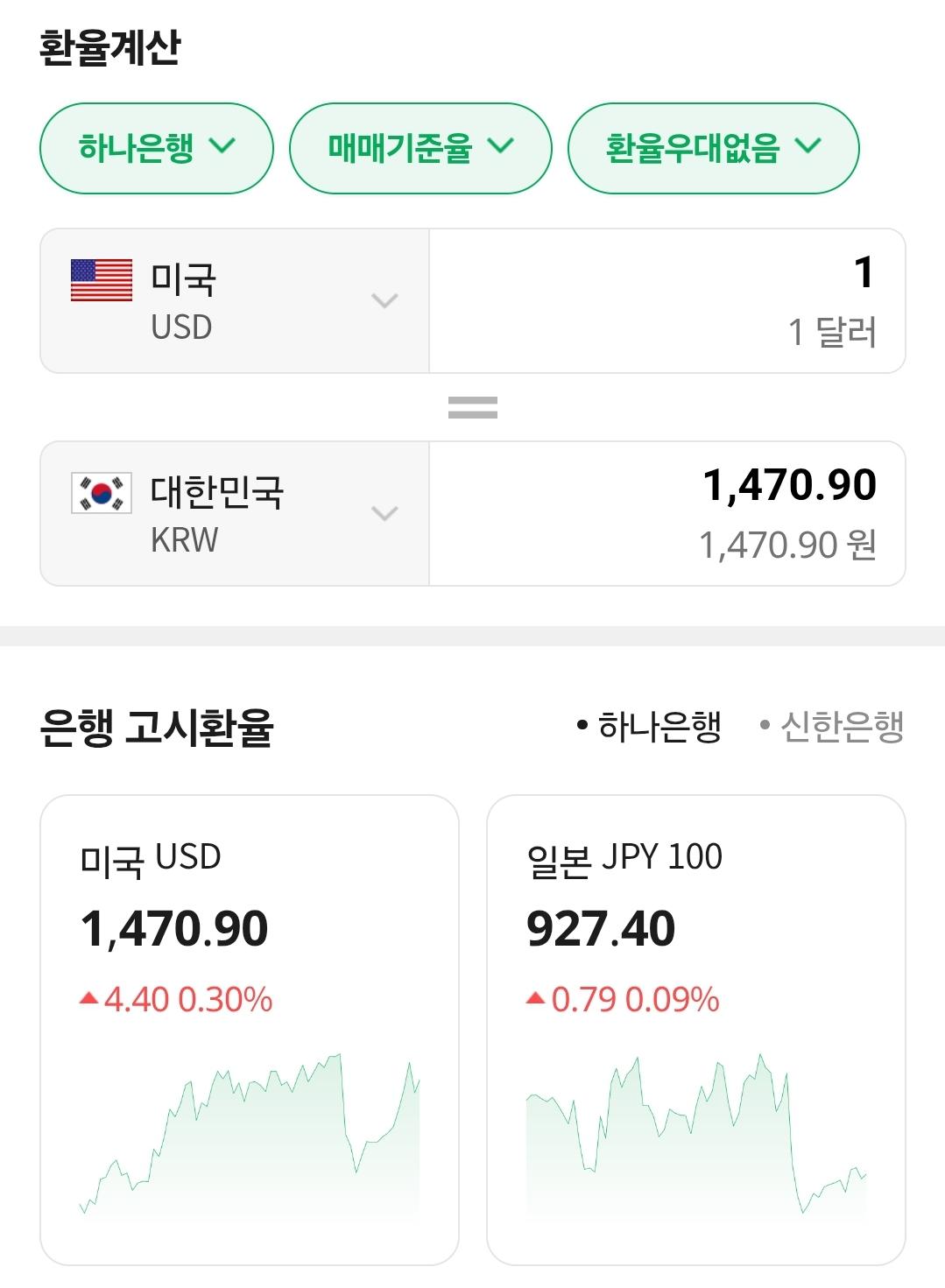Image resolution: width=945 pixels, height=1288 pixels.
Task: Open the 매매기준율 rate type dropdown
Action: [420, 147]
